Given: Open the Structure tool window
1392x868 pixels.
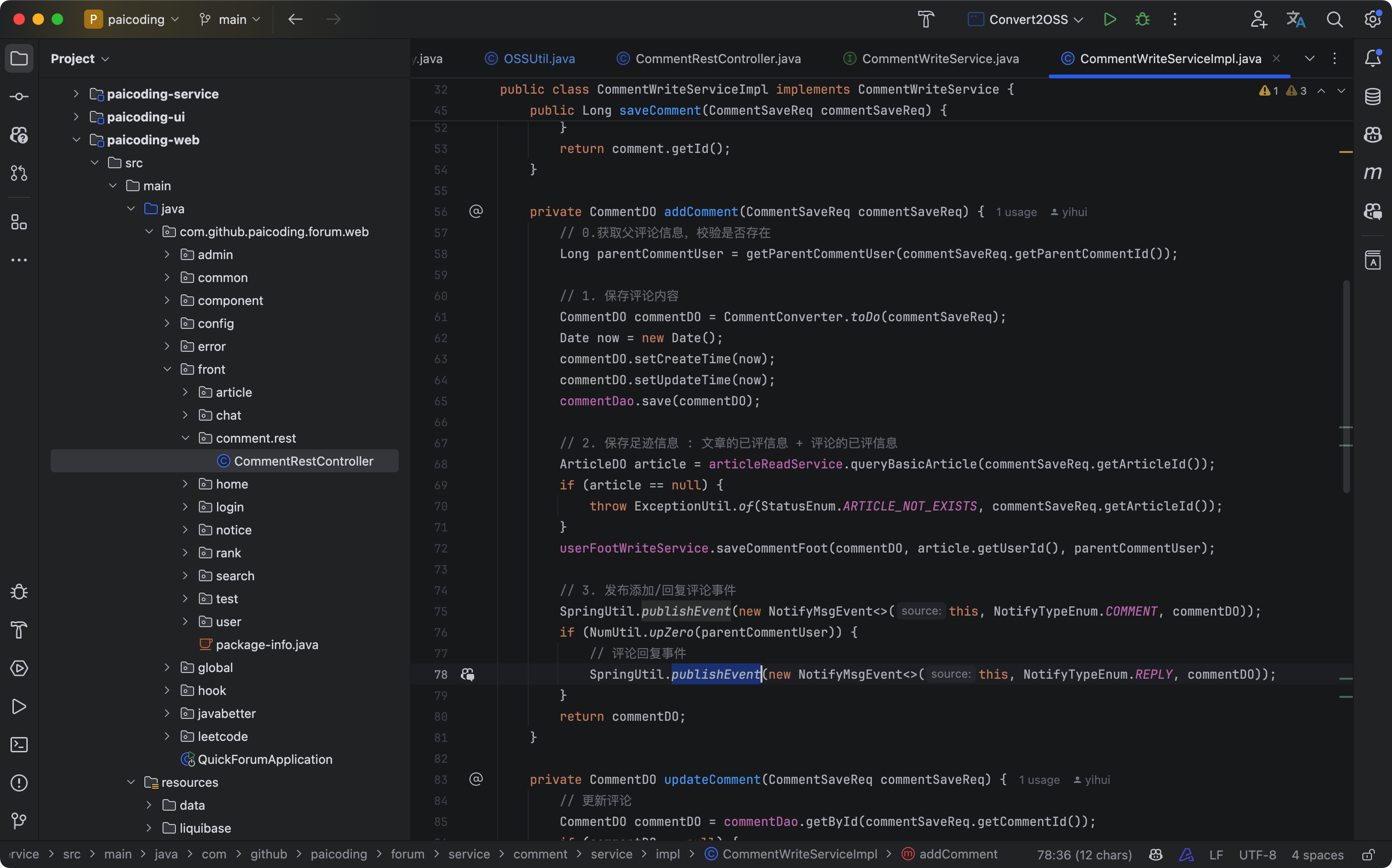Looking at the screenshot, I should pos(19,222).
